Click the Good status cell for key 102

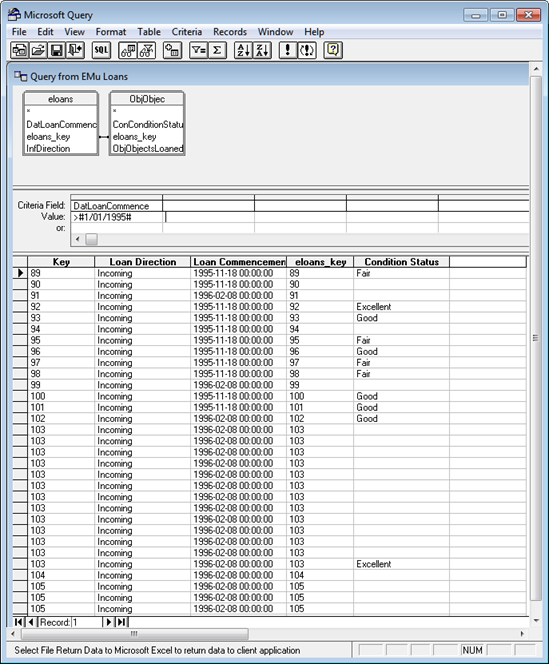click(x=402, y=418)
